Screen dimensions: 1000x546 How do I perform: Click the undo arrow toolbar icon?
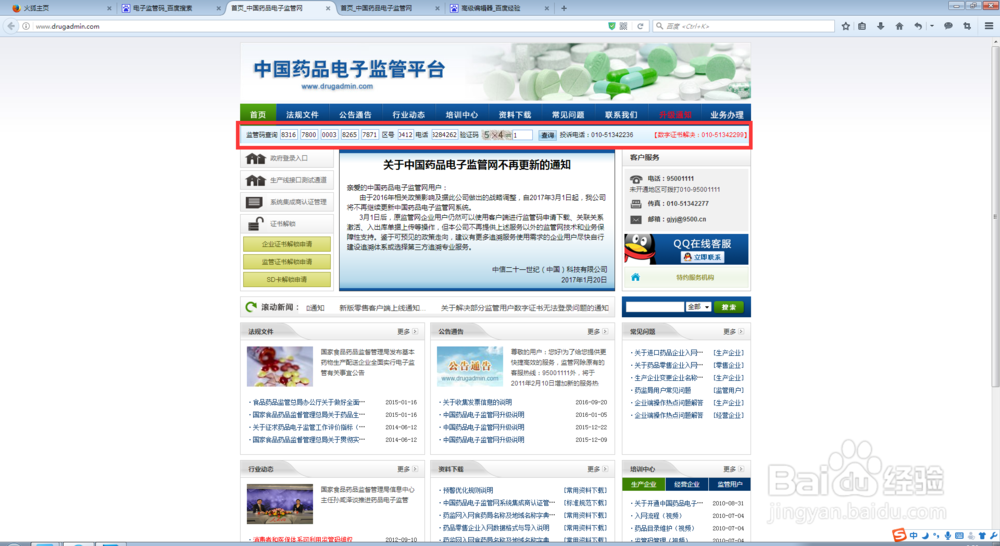click(x=918, y=26)
